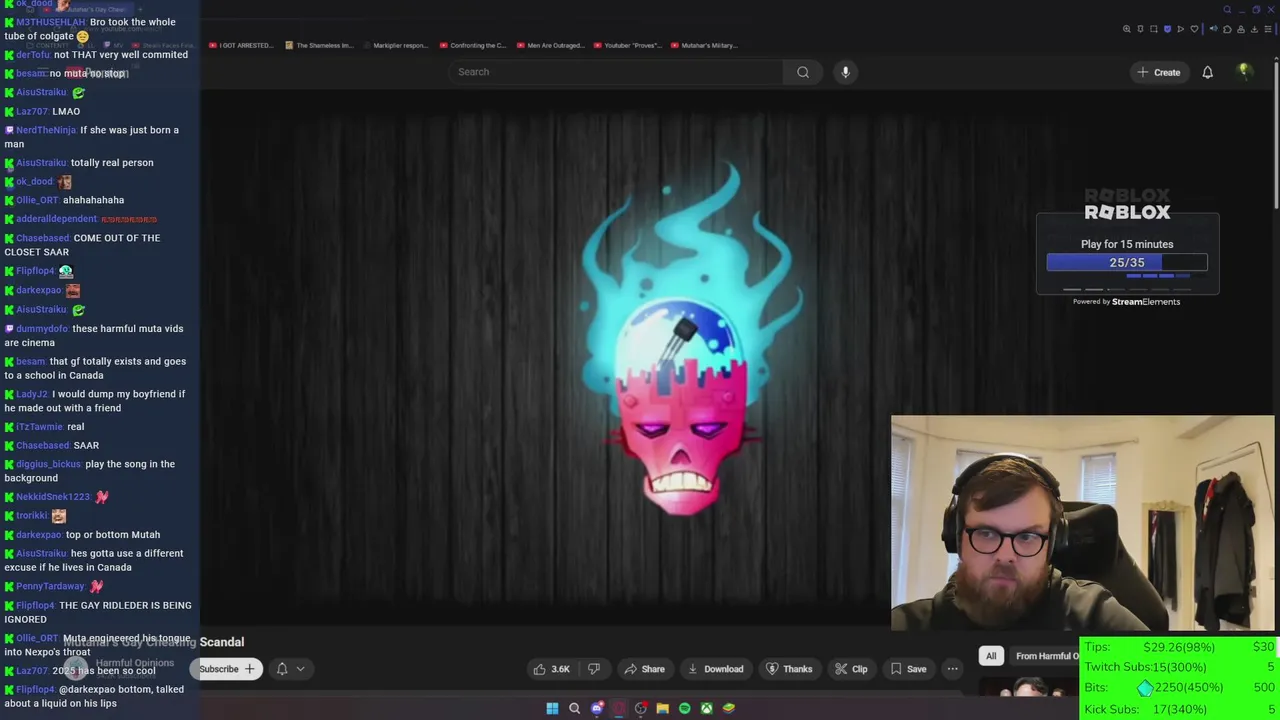The height and width of the screenshot is (720, 1280).
Task: Click the Download button under the video
Action: (x=716, y=669)
